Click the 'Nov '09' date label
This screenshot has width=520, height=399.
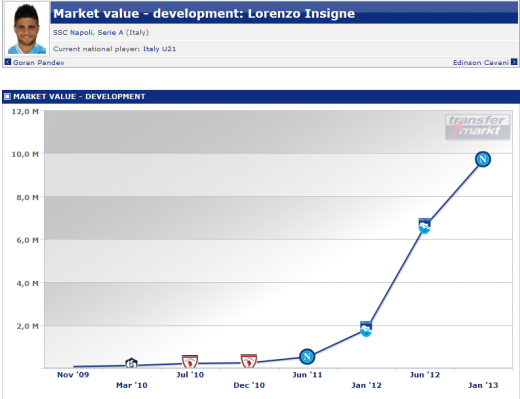73,375
